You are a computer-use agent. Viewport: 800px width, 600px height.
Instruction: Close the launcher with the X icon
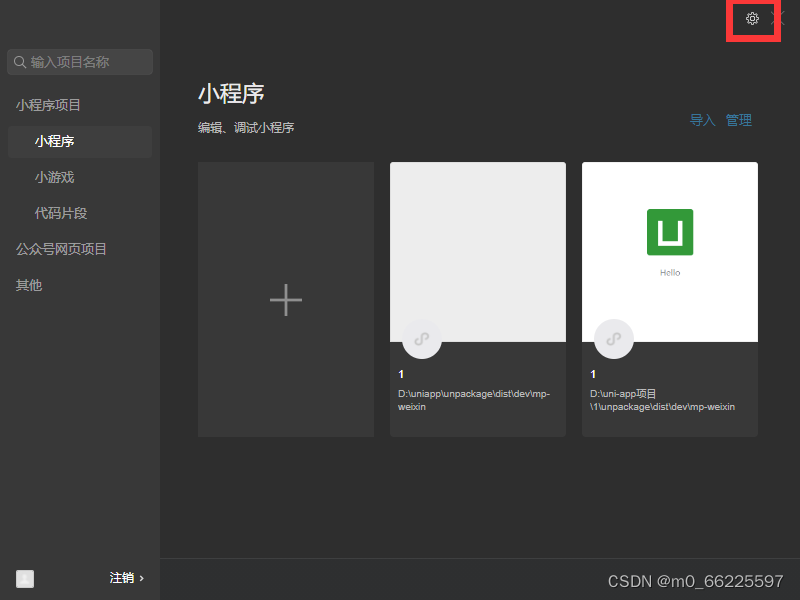click(779, 19)
